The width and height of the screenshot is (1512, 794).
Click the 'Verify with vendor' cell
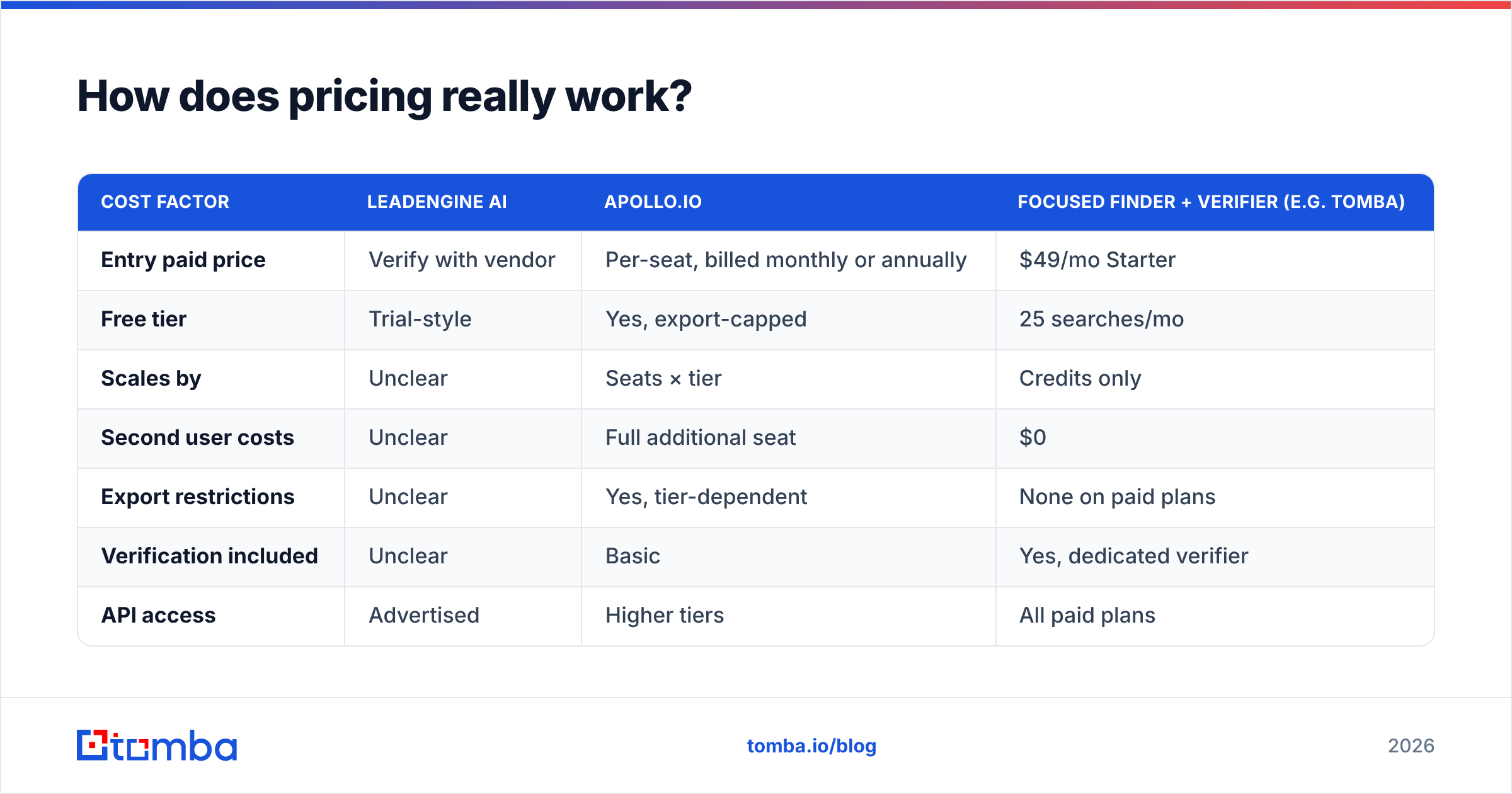(x=462, y=260)
